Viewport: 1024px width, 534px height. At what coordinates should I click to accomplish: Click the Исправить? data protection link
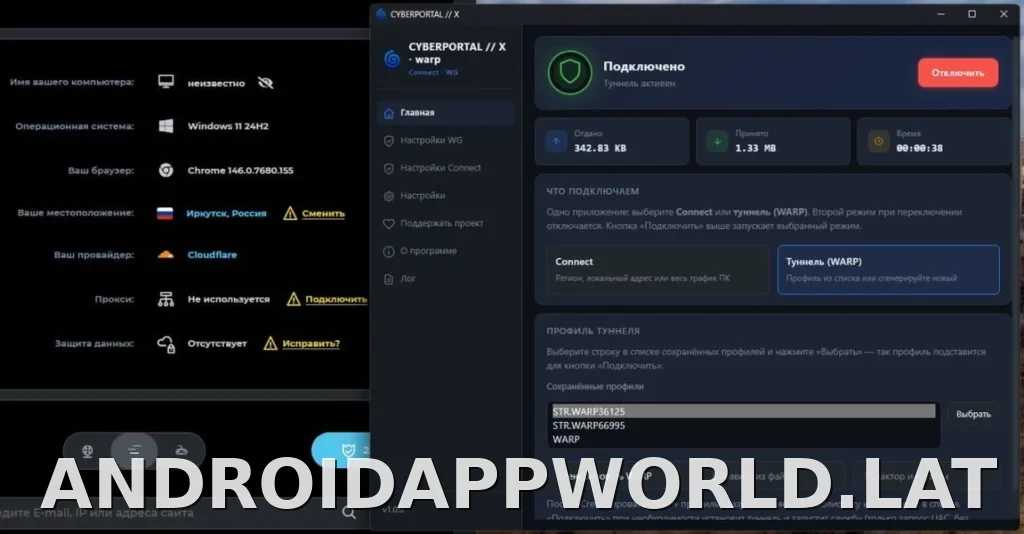pos(311,343)
